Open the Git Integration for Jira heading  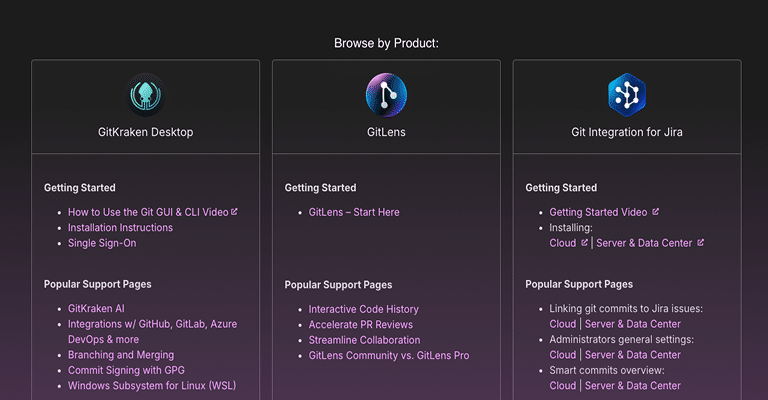[x=627, y=132]
